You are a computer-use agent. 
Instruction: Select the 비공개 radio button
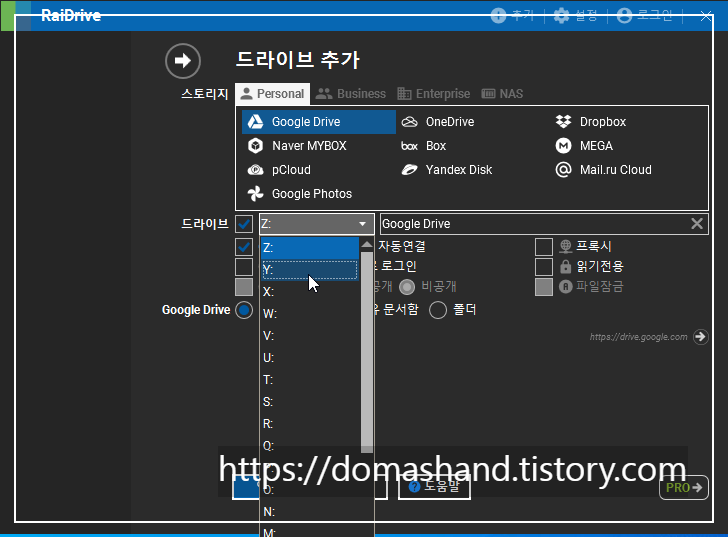(407, 287)
